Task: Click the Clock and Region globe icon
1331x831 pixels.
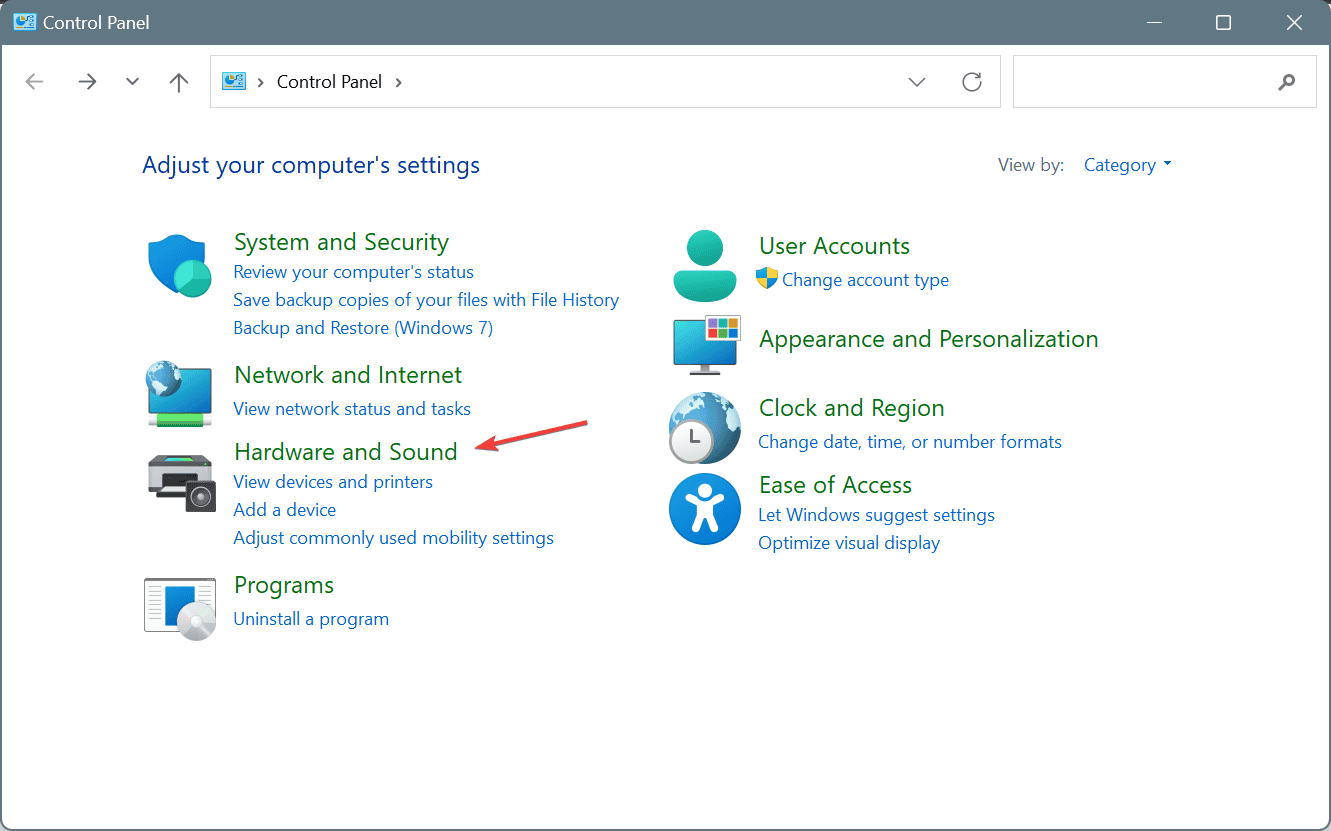Action: tap(705, 427)
